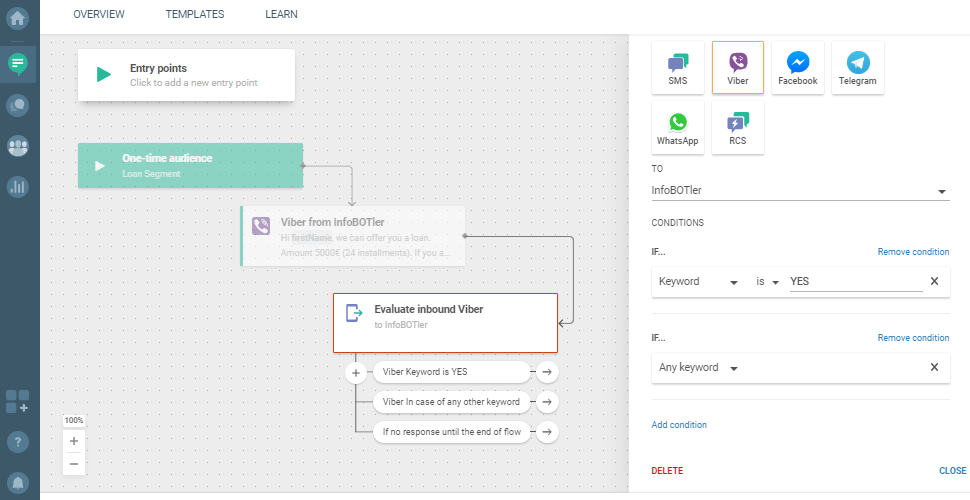The width and height of the screenshot is (970, 500).
Task: Open notifications bell in sidebar
Action: point(18,481)
